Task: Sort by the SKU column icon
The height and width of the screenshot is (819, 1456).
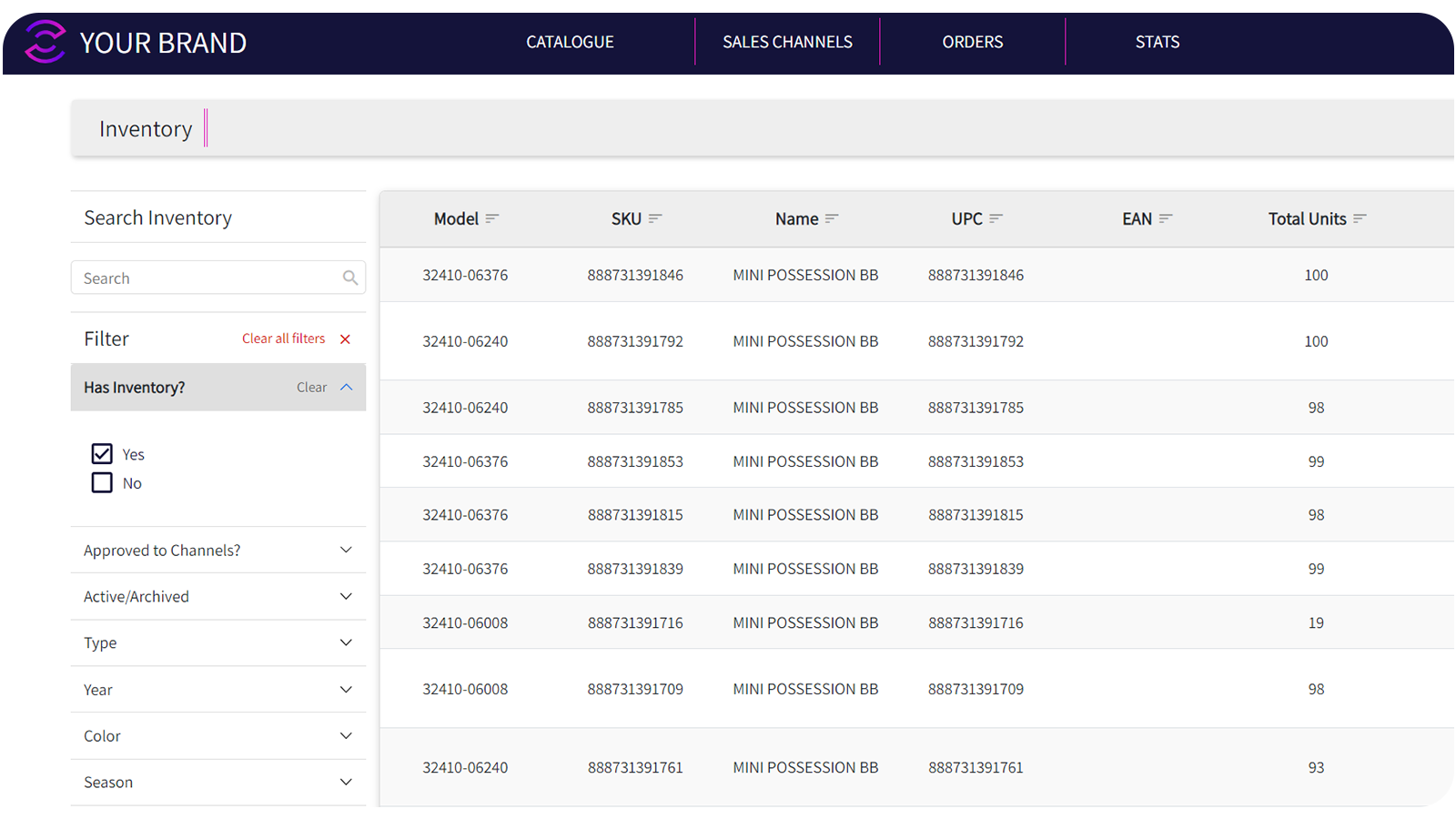Action: coord(655,218)
